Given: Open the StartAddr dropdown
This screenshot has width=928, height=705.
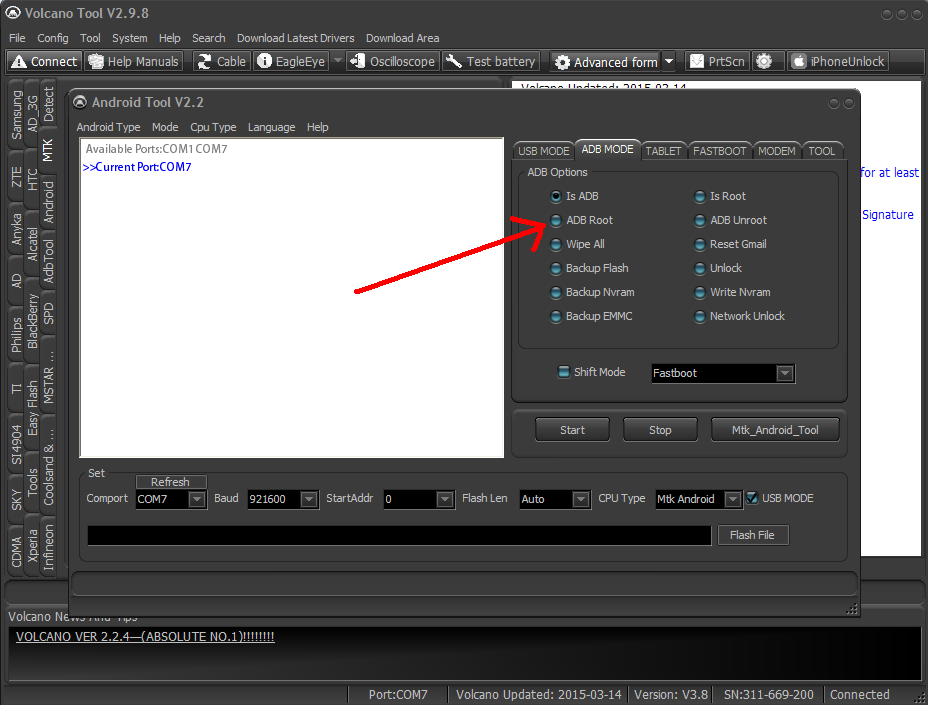Looking at the screenshot, I should click(445, 499).
